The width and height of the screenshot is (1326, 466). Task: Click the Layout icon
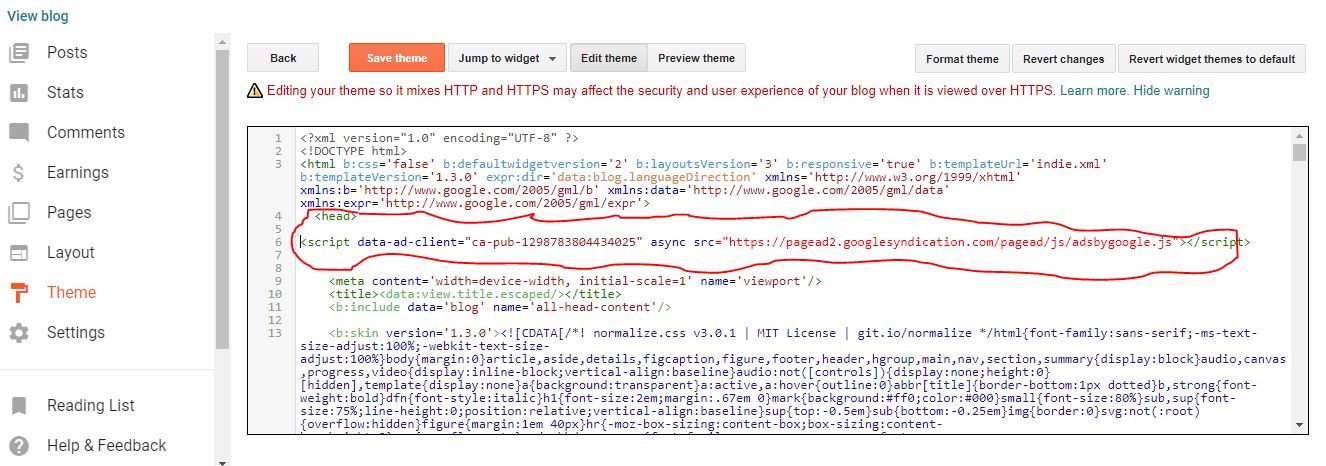click(x=19, y=252)
